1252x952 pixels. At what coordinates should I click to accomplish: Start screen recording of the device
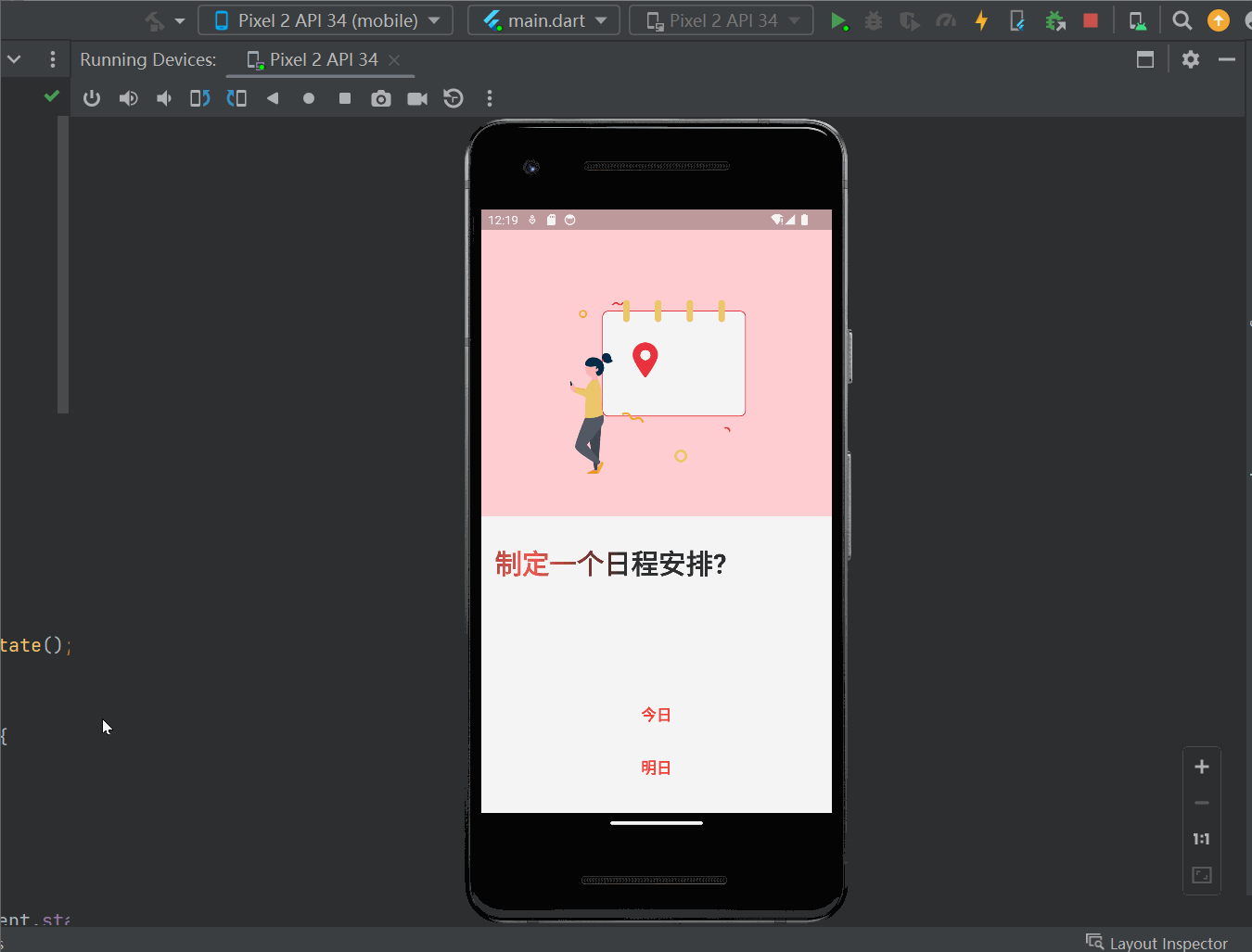click(417, 98)
